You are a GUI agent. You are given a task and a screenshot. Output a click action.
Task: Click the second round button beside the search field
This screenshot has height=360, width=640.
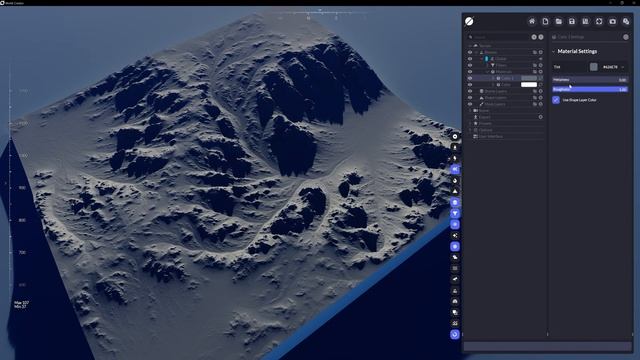(x=541, y=37)
